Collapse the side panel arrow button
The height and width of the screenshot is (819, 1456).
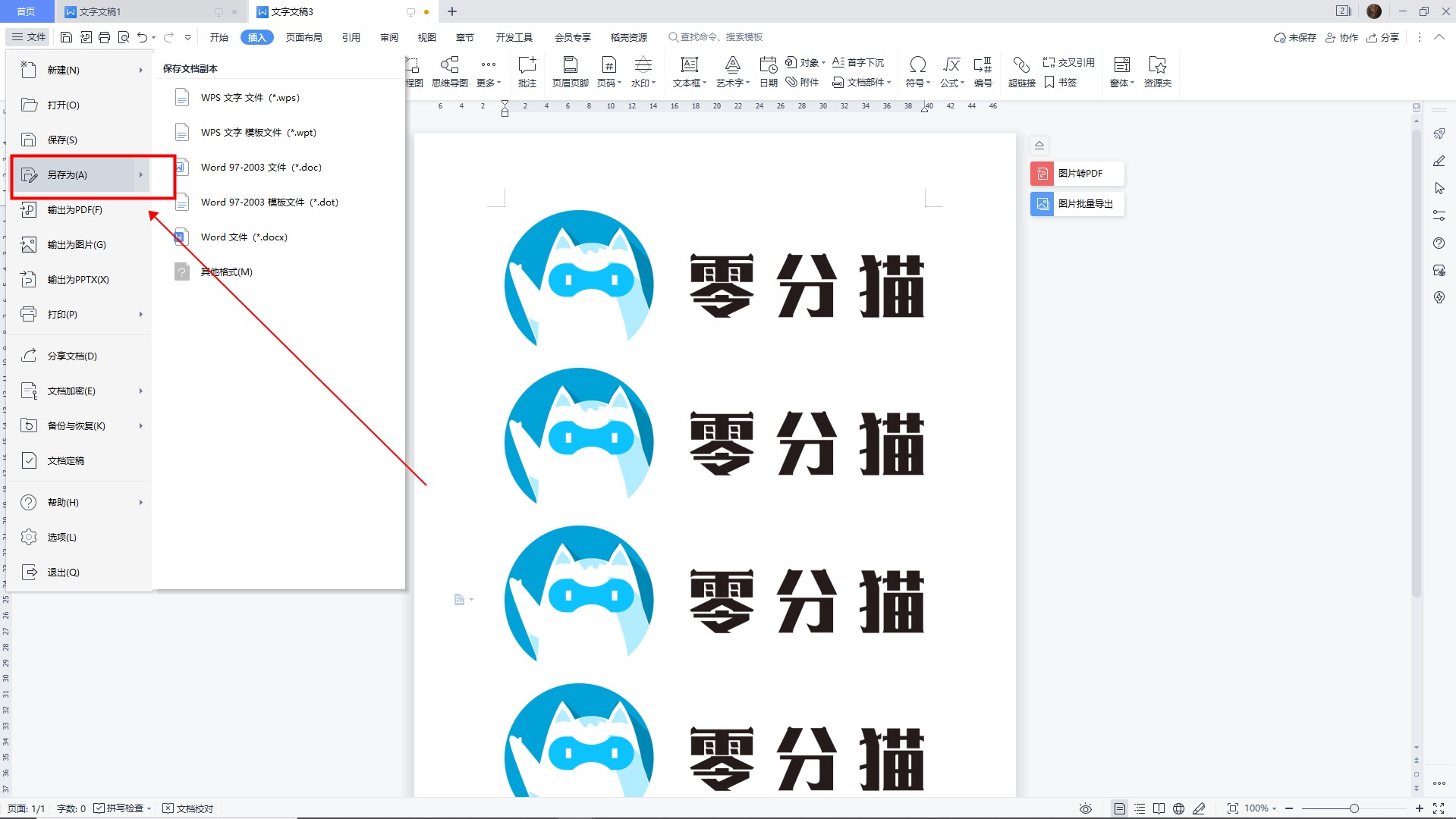click(x=1039, y=145)
